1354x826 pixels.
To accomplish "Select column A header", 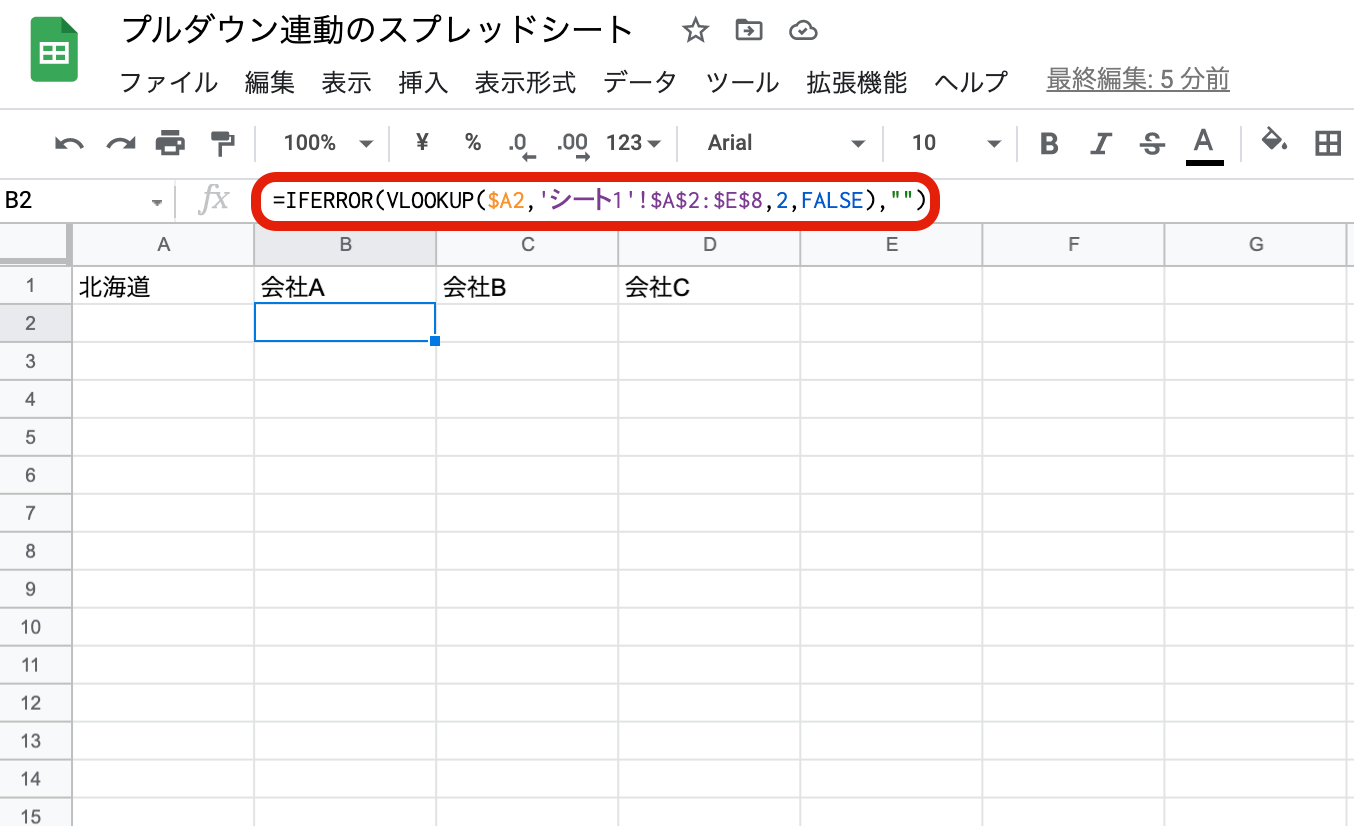I will click(163, 244).
